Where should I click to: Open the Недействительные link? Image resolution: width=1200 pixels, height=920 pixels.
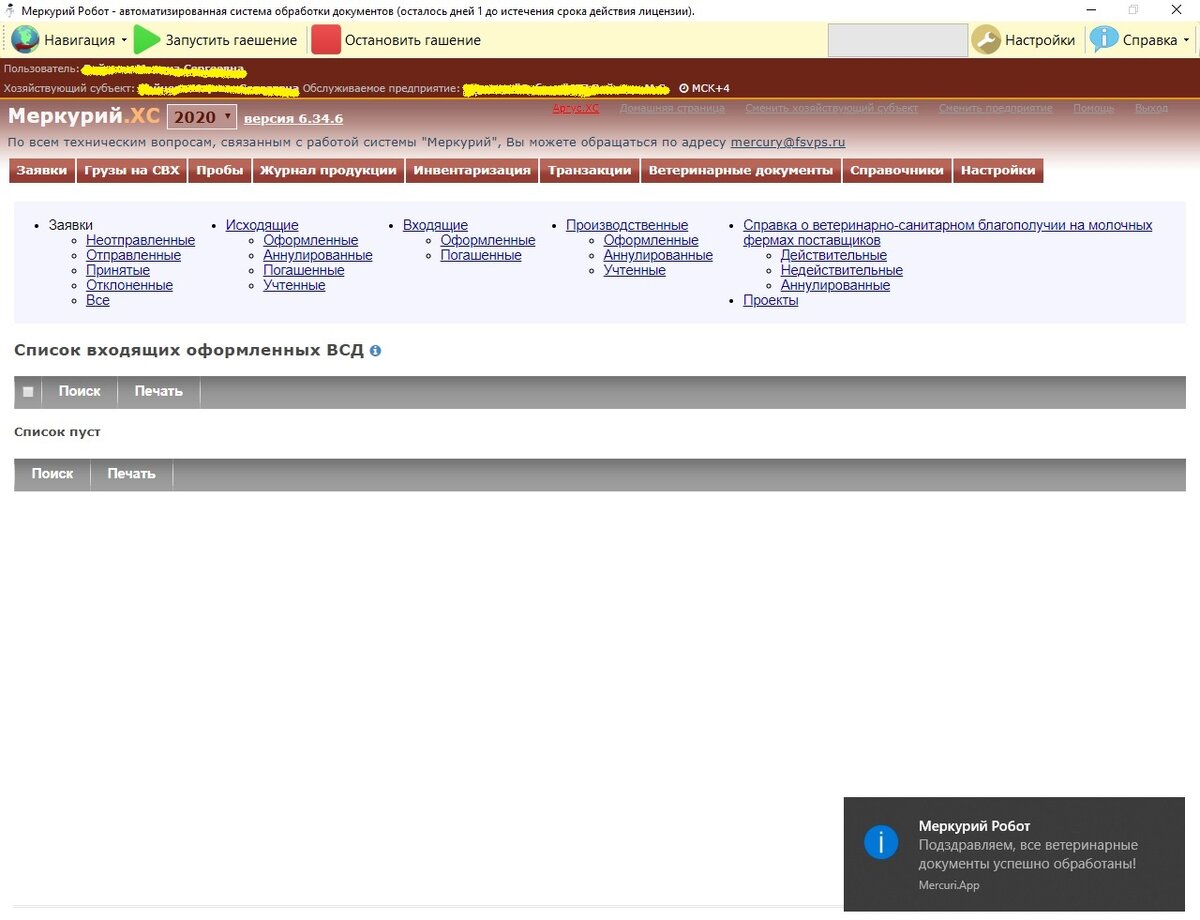point(842,270)
